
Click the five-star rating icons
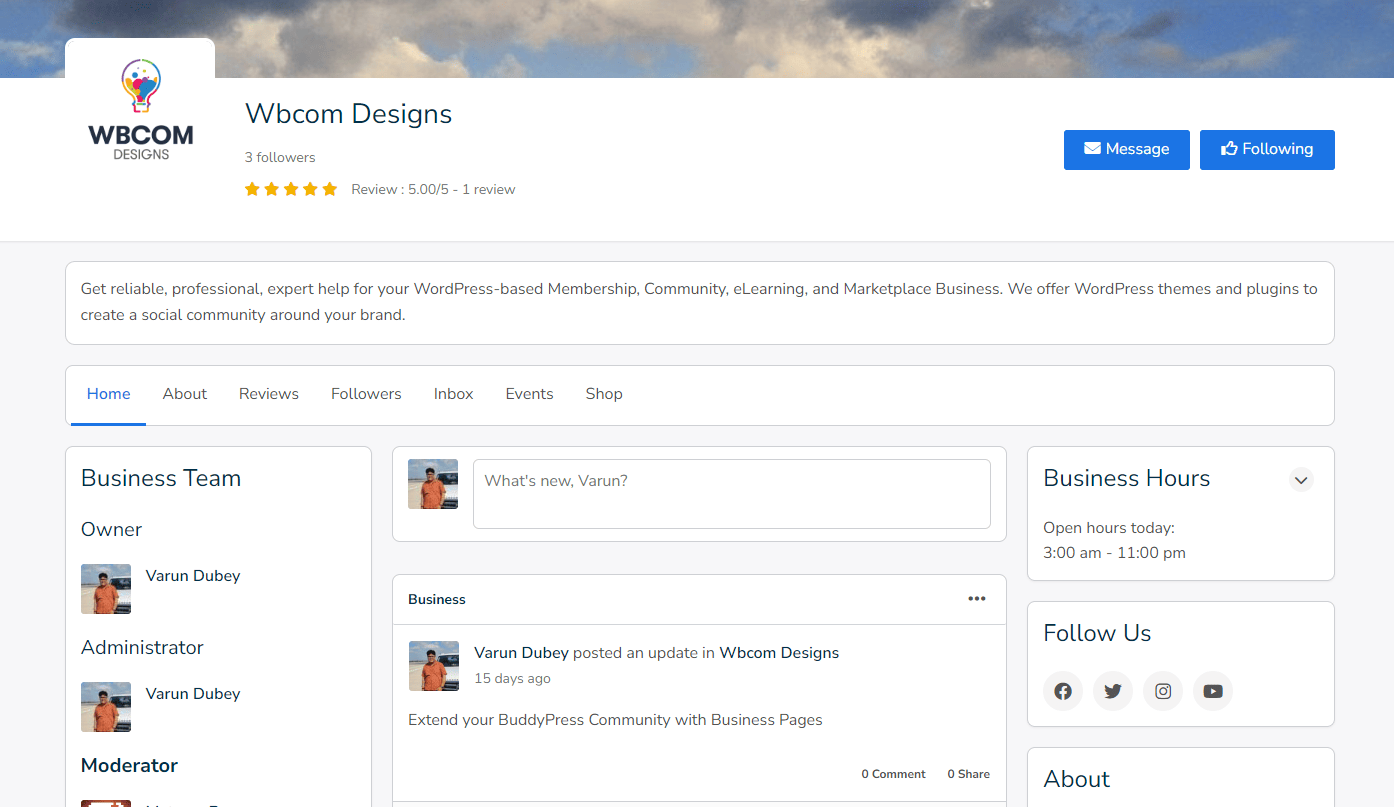tap(291, 189)
